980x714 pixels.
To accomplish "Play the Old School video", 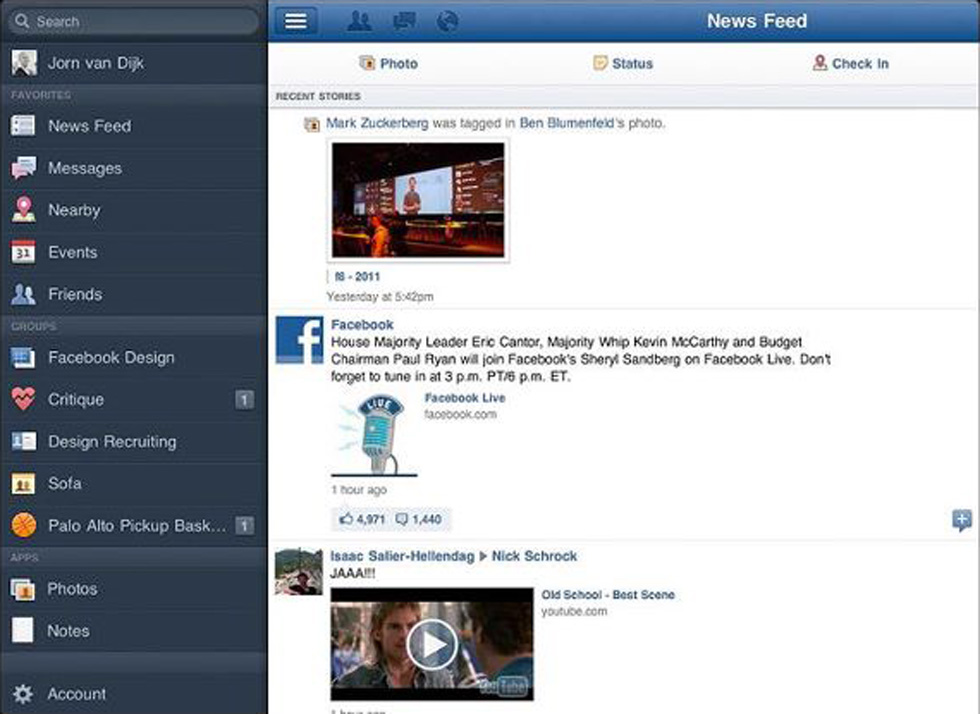I will [432, 645].
